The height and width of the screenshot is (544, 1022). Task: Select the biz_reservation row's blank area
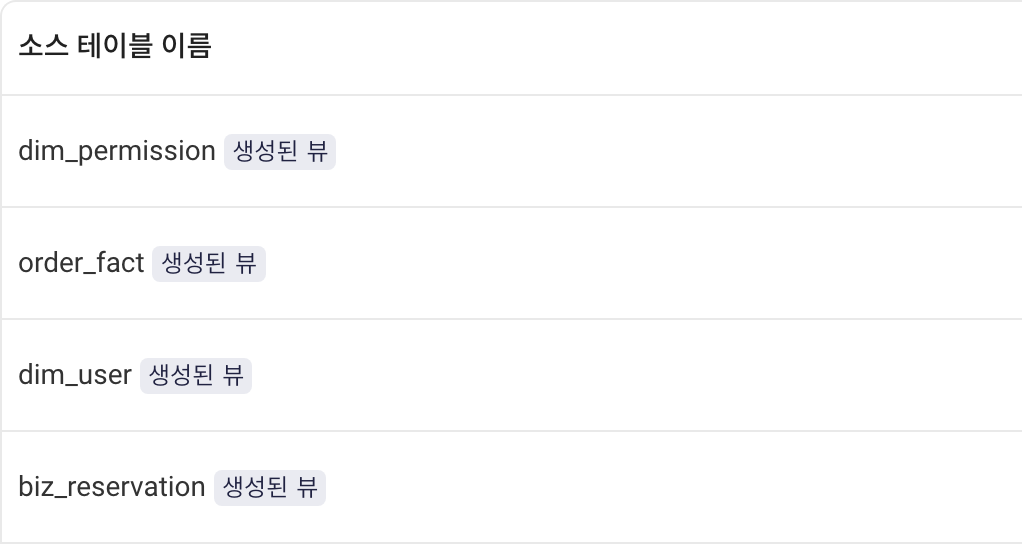coord(674,487)
